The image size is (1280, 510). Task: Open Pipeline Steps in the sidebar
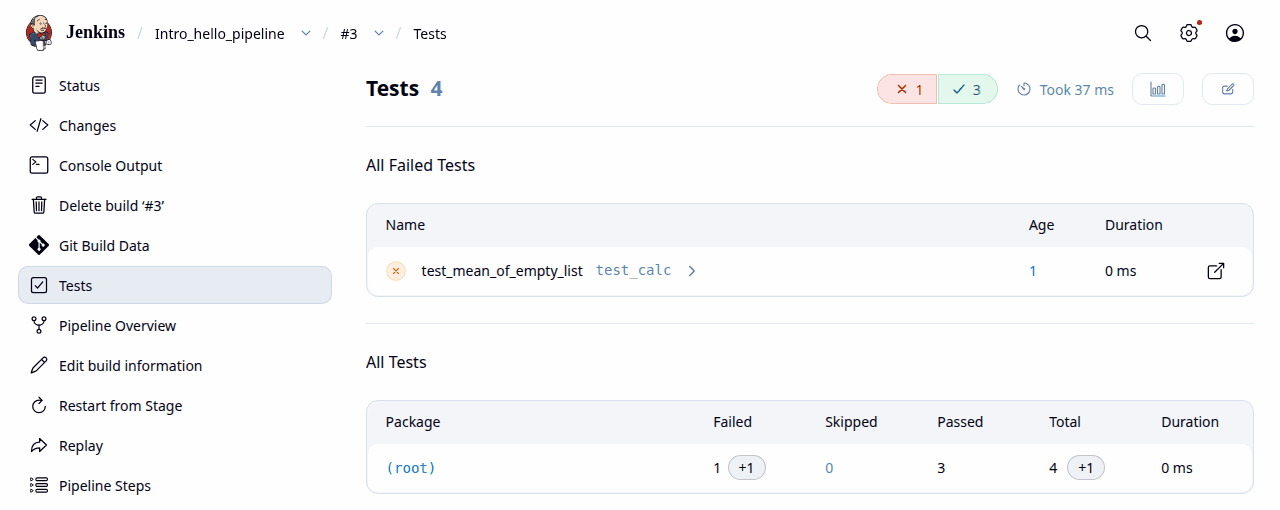(175, 486)
